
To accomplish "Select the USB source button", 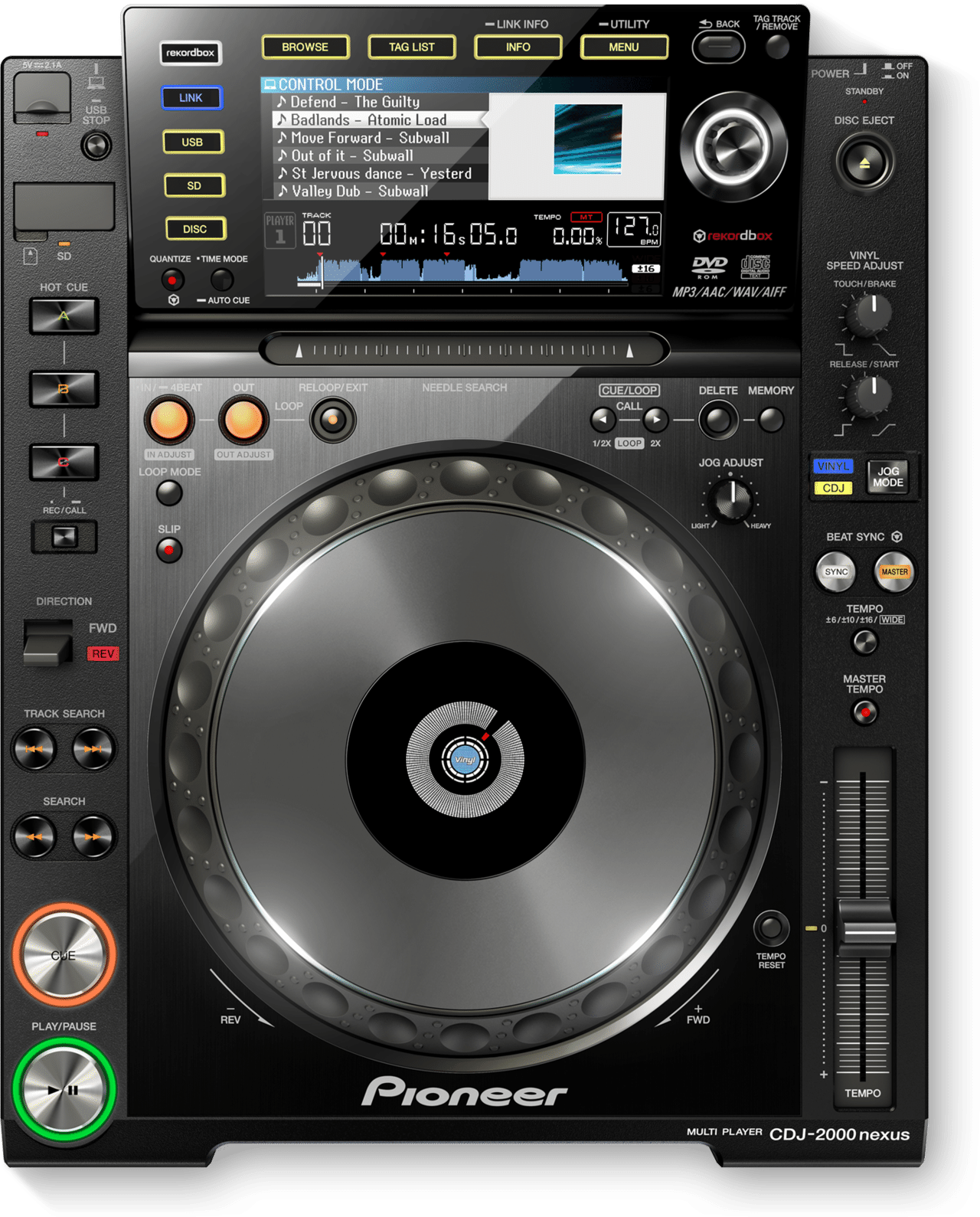I will tap(193, 142).
